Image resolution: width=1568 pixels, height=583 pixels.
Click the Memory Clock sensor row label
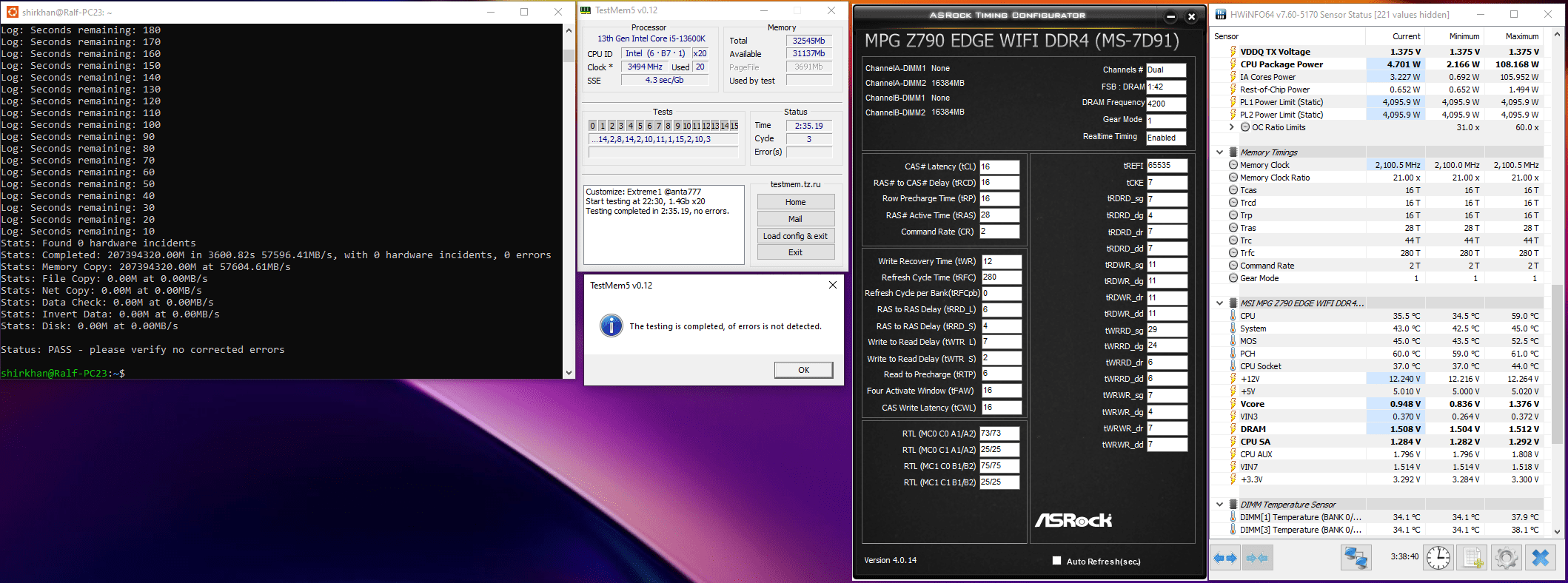click(1264, 165)
